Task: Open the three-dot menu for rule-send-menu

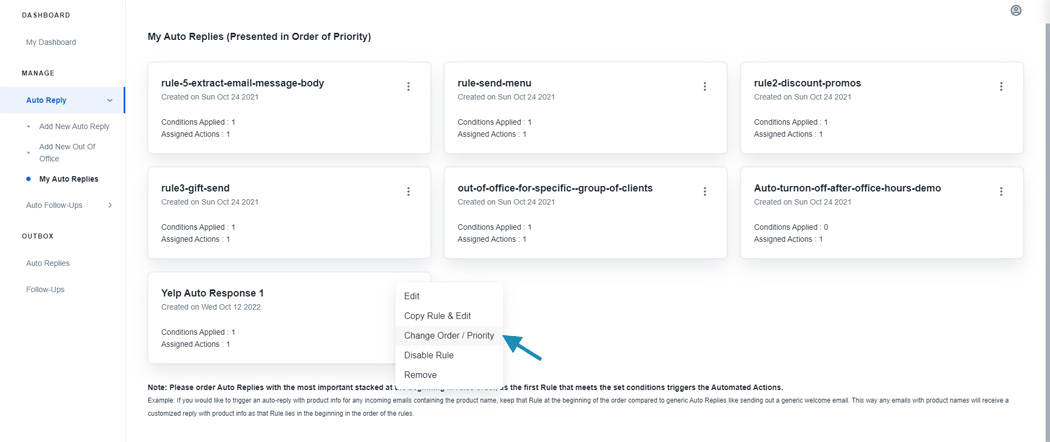Action: (x=704, y=86)
